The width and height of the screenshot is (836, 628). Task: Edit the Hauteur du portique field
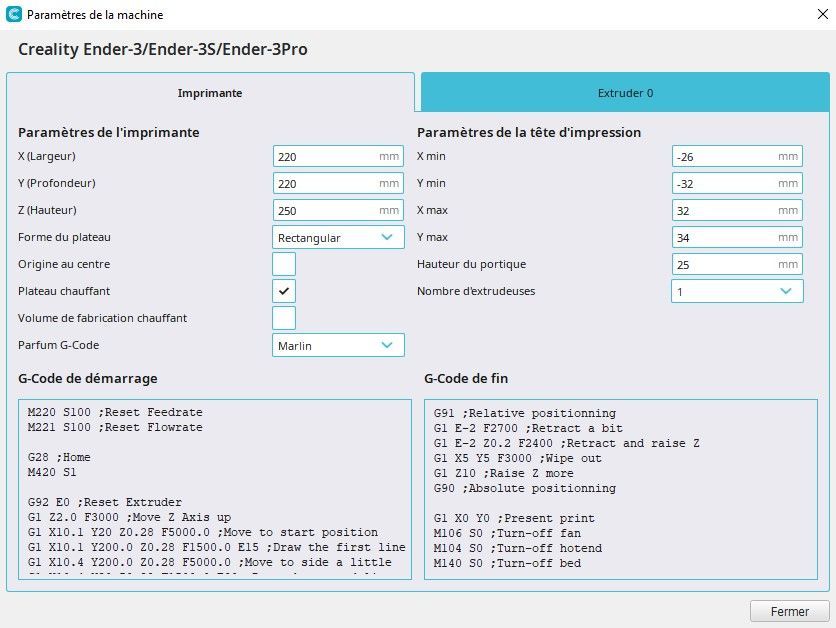click(737, 264)
